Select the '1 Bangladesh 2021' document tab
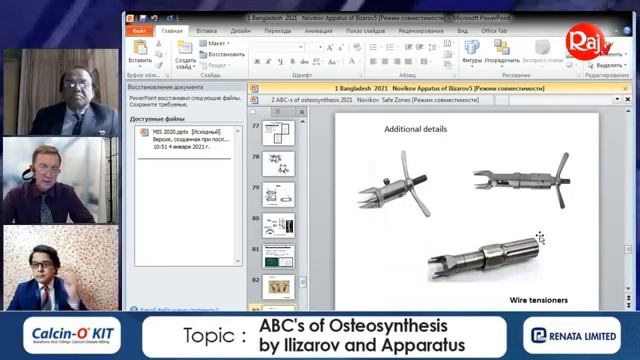Viewport: 640px width, 360px height. pyautogui.click(x=439, y=88)
